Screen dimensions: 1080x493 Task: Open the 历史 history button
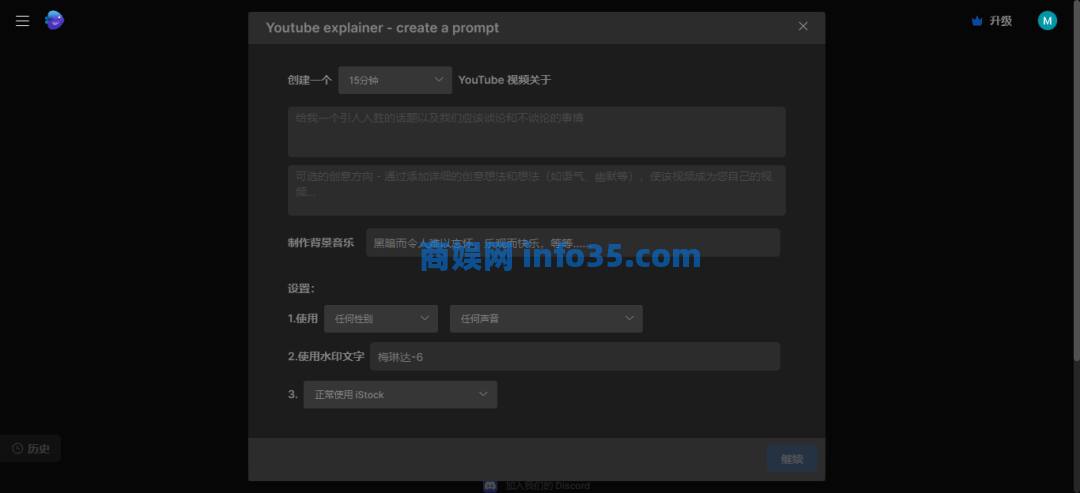click(30, 449)
